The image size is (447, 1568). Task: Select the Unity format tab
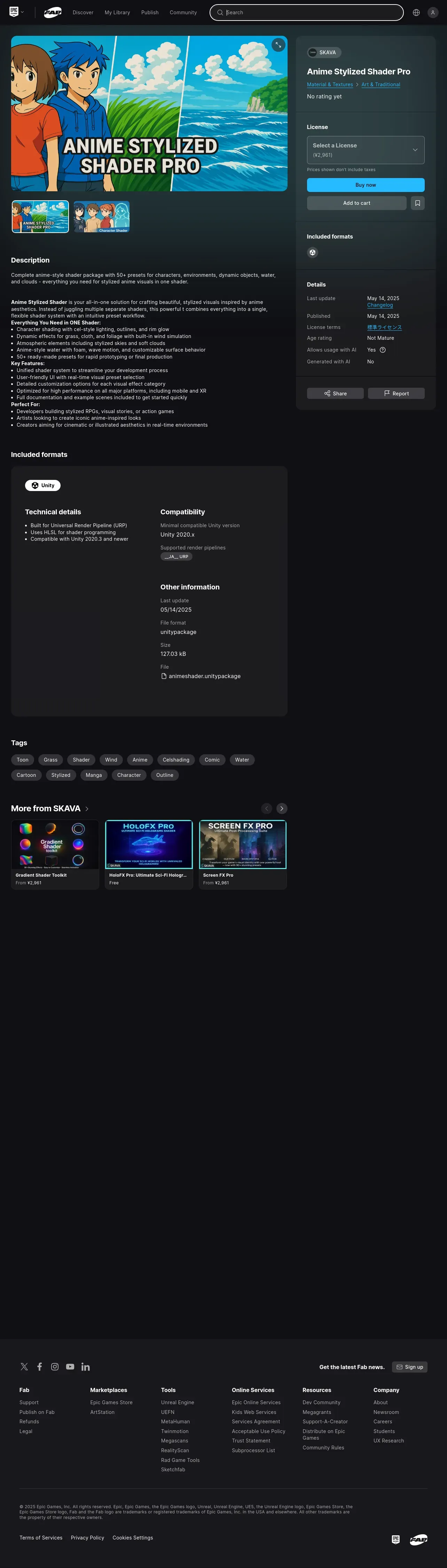click(x=42, y=485)
